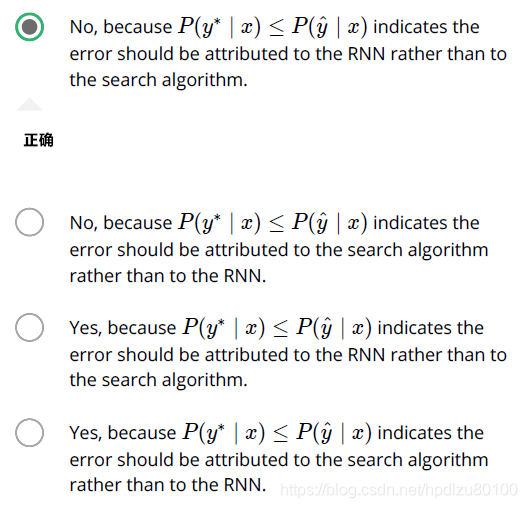Click "No," in the second answer
The width and height of the screenshot is (527, 508).
(84, 223)
